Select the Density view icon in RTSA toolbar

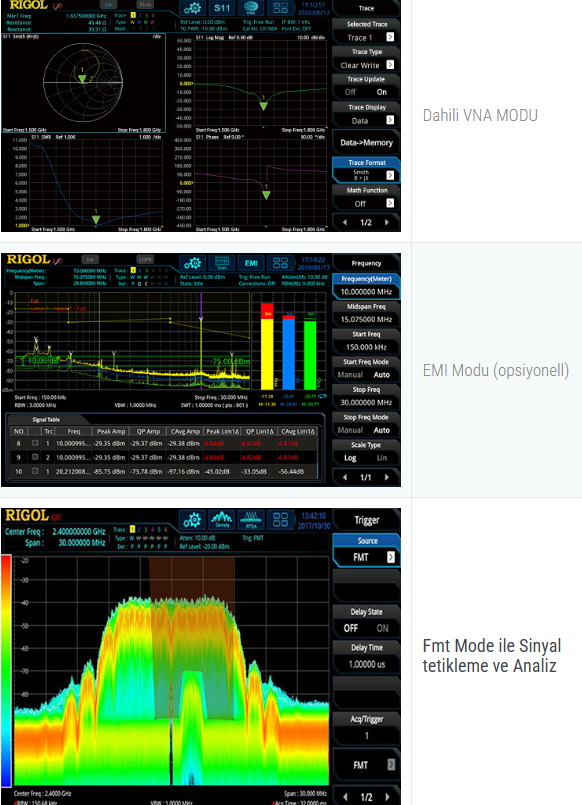point(222,520)
